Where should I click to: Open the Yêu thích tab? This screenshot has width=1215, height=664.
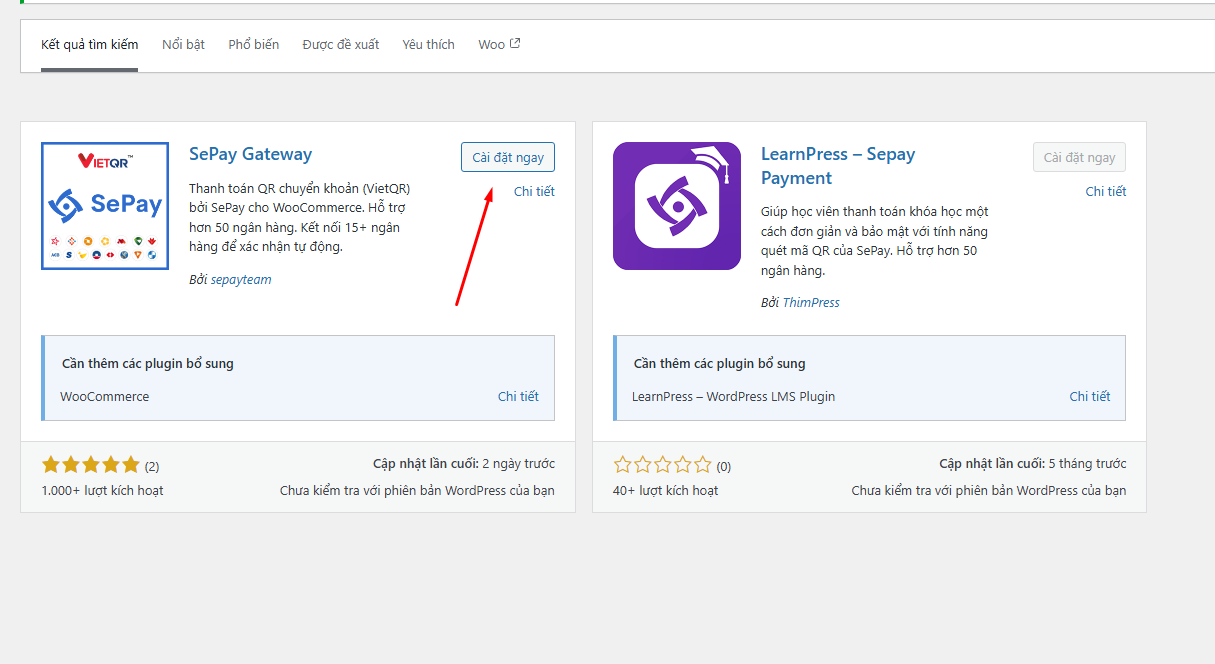coord(428,45)
